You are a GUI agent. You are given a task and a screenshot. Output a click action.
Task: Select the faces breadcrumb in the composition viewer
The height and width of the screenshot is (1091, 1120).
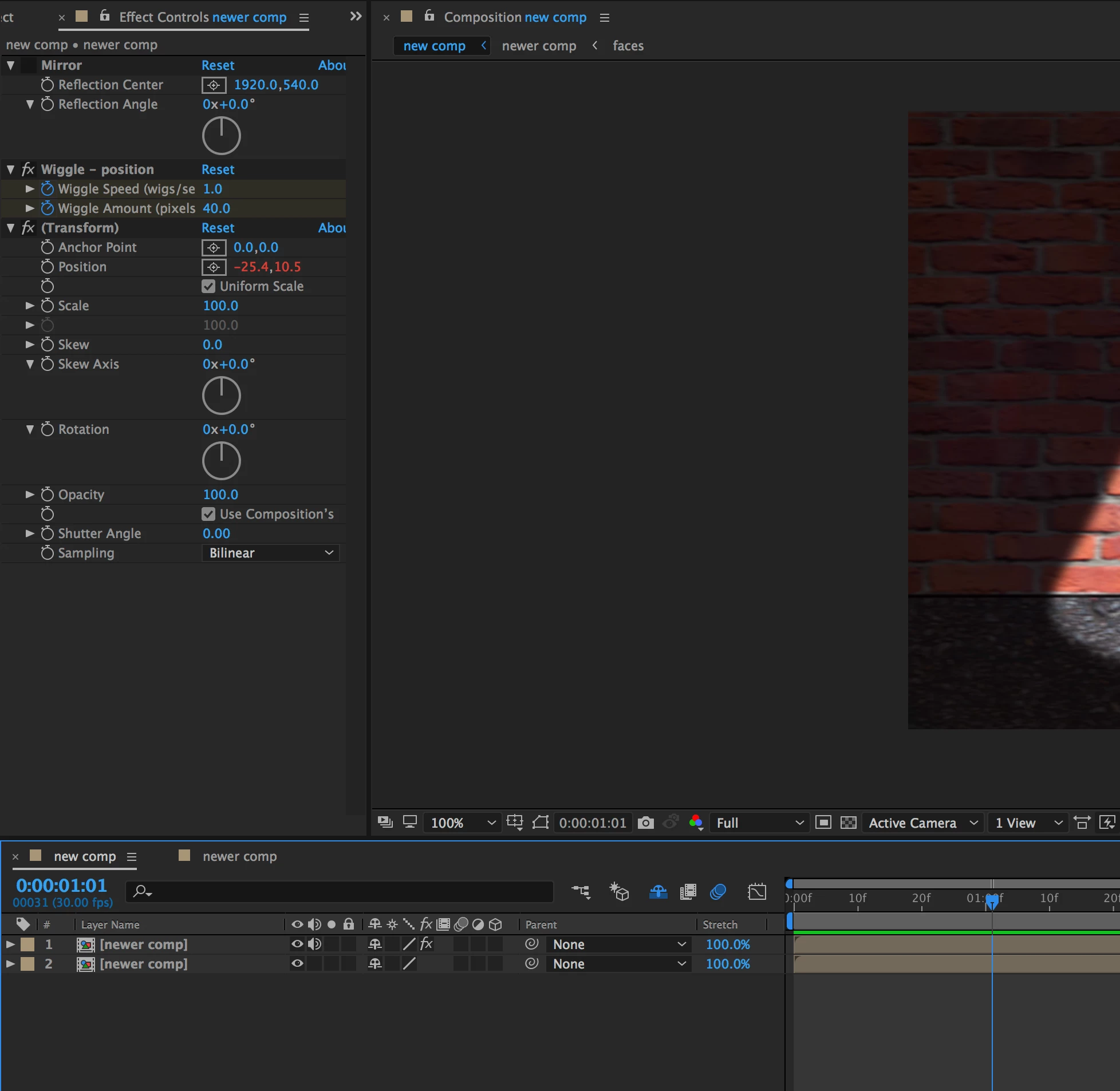(x=628, y=46)
